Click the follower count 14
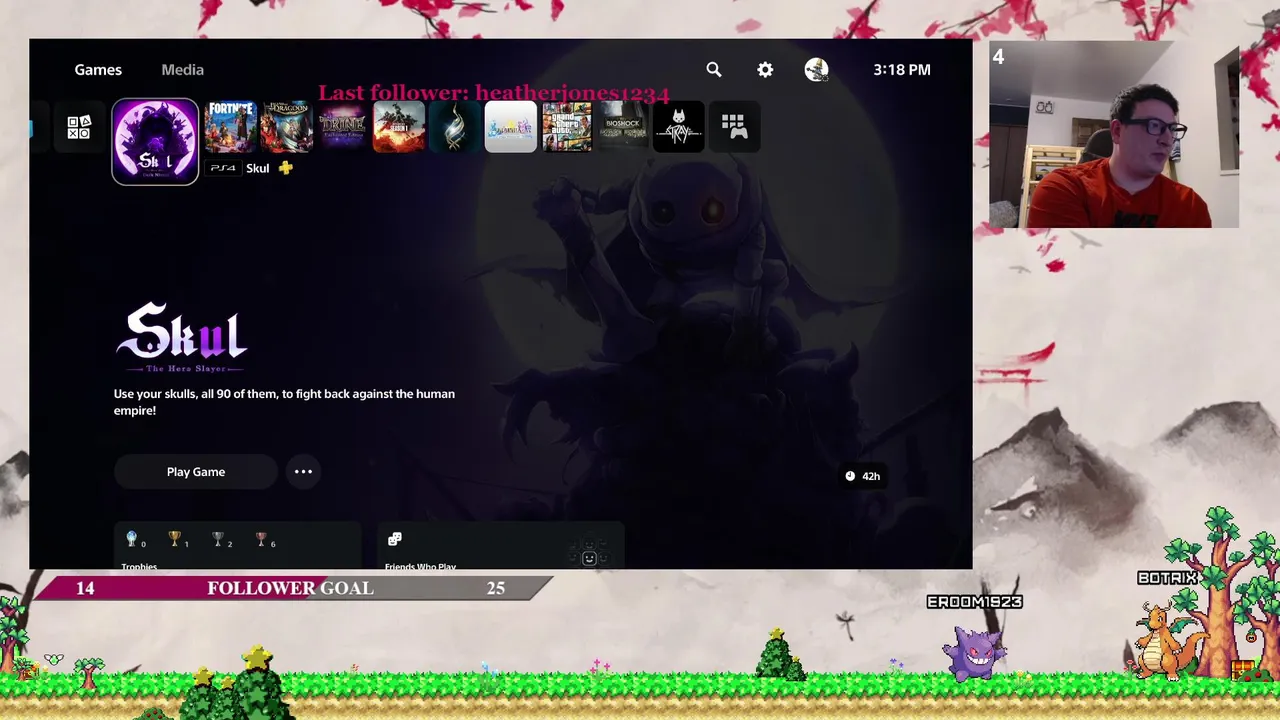The image size is (1280, 720). click(85, 588)
